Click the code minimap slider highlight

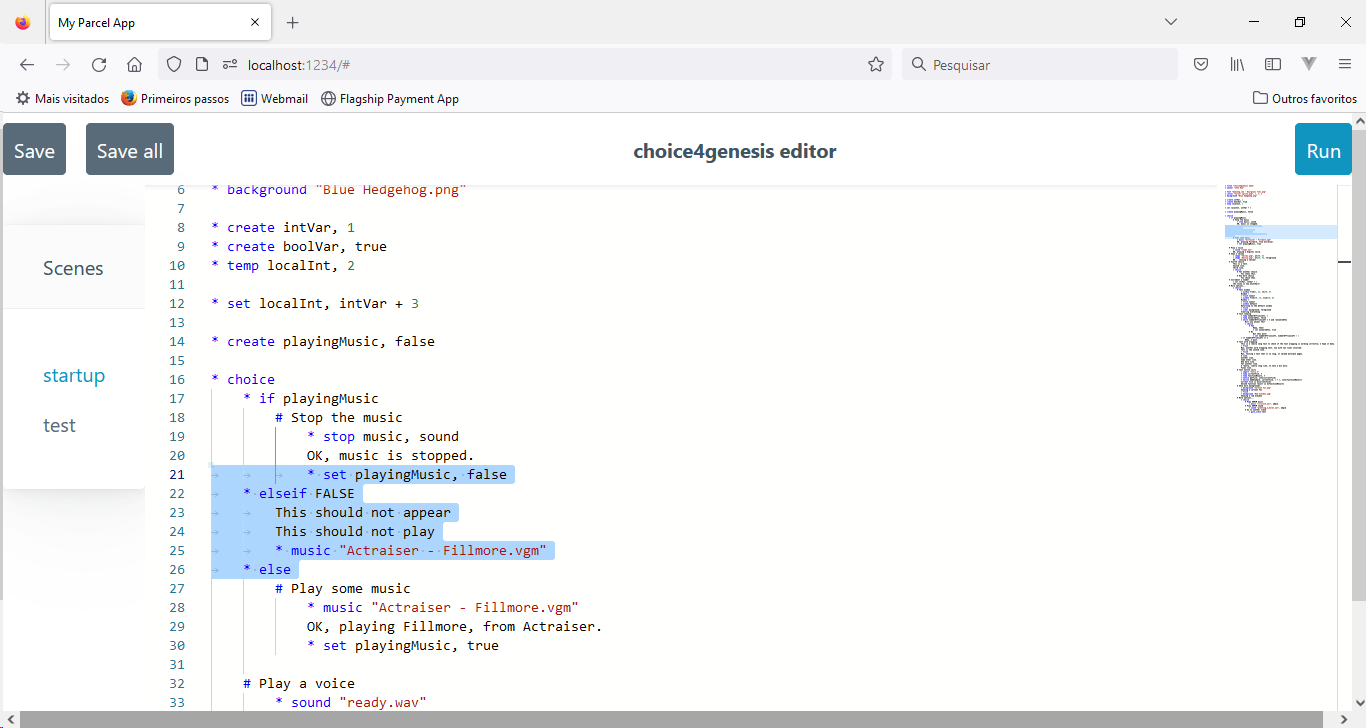click(1280, 232)
